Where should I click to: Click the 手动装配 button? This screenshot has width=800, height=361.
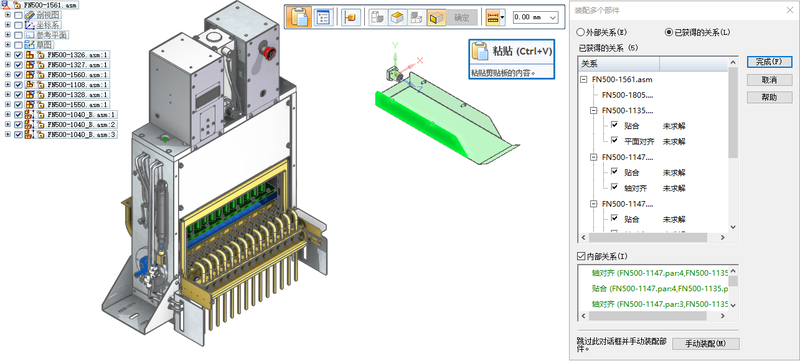(706, 344)
